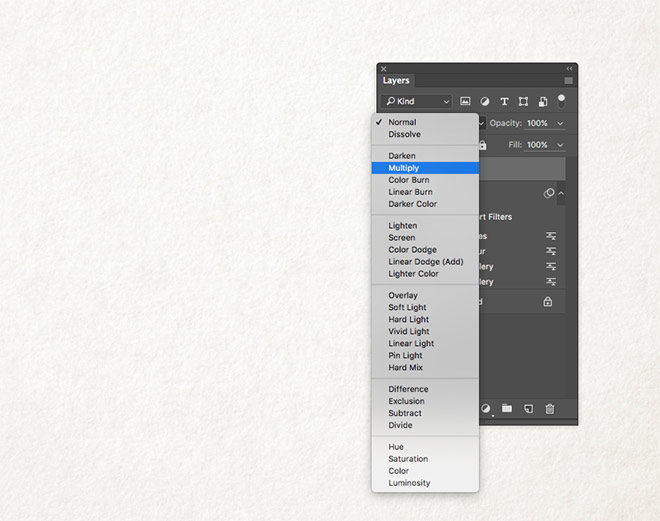The width and height of the screenshot is (660, 521).
Task: Open the Kind filter dropdown
Action: pos(418,101)
